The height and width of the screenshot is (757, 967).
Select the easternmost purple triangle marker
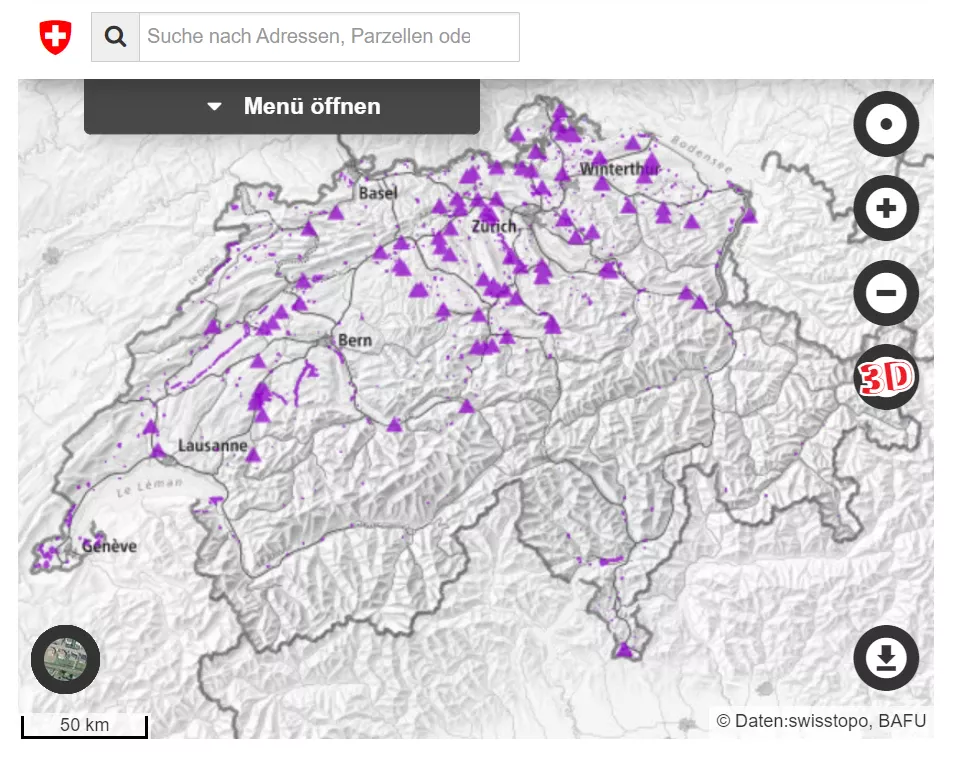[749, 215]
